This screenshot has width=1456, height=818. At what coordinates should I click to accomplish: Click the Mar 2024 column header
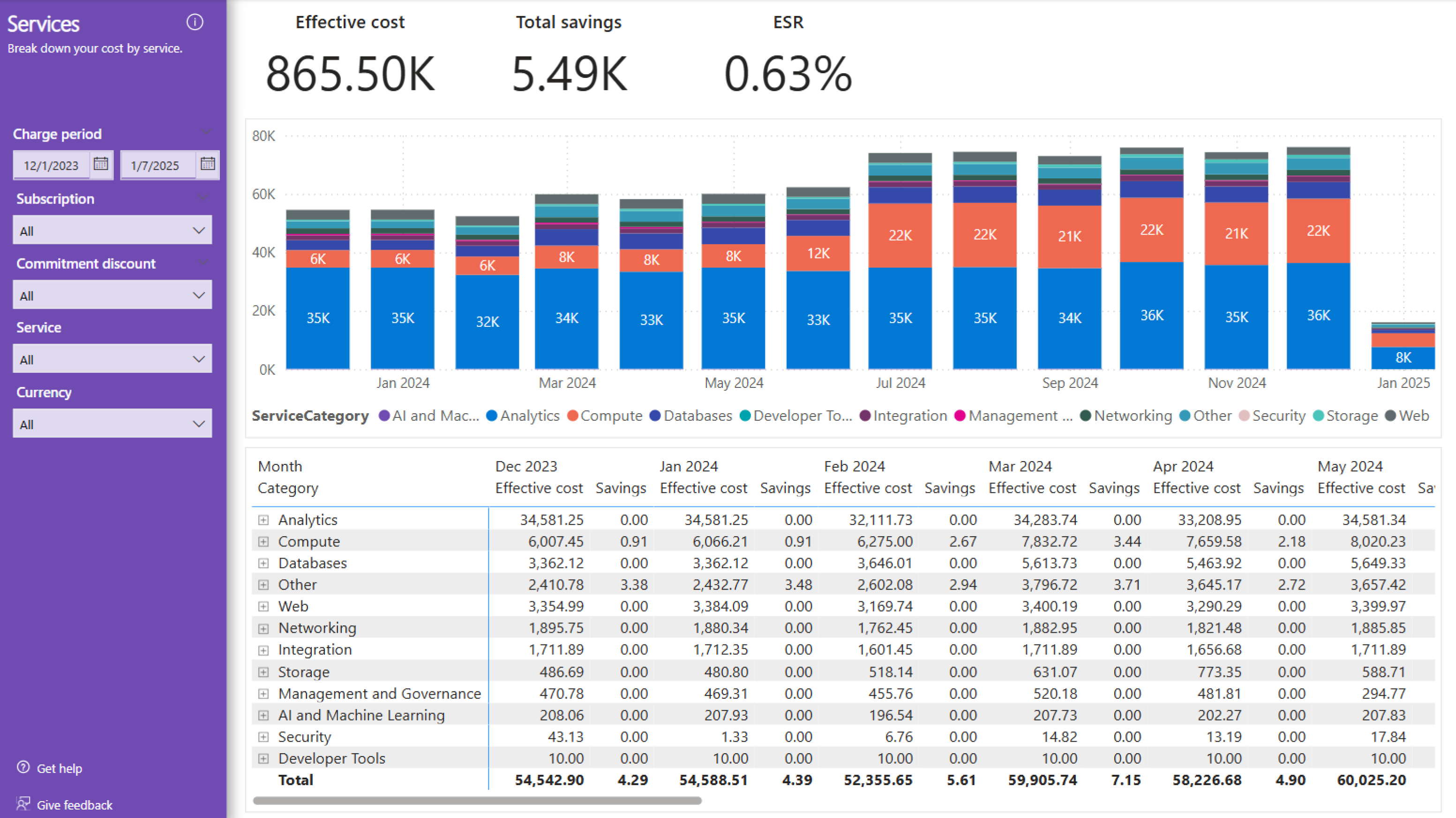1020,466
